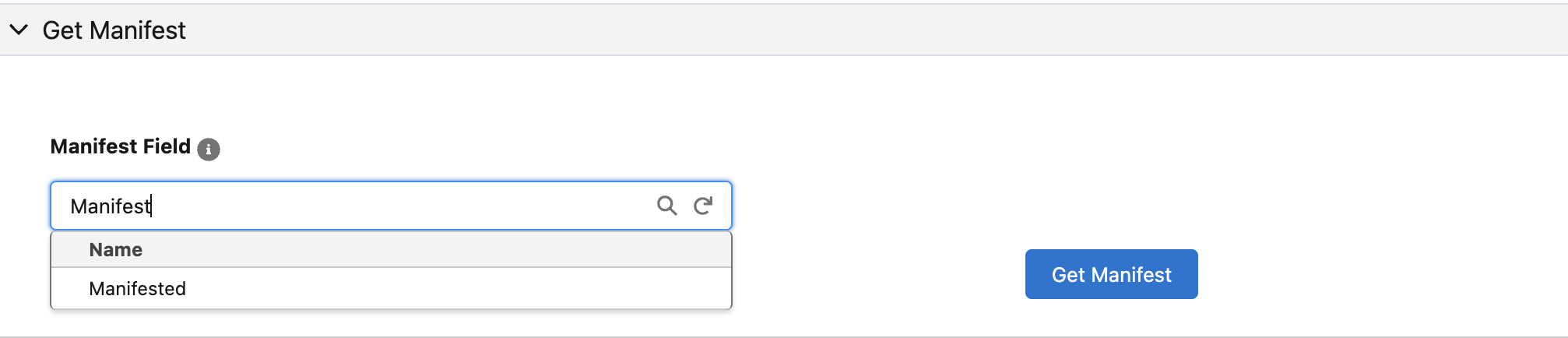1568x338 pixels.
Task: Collapse the Get Manifest section chevron
Action: (19, 30)
